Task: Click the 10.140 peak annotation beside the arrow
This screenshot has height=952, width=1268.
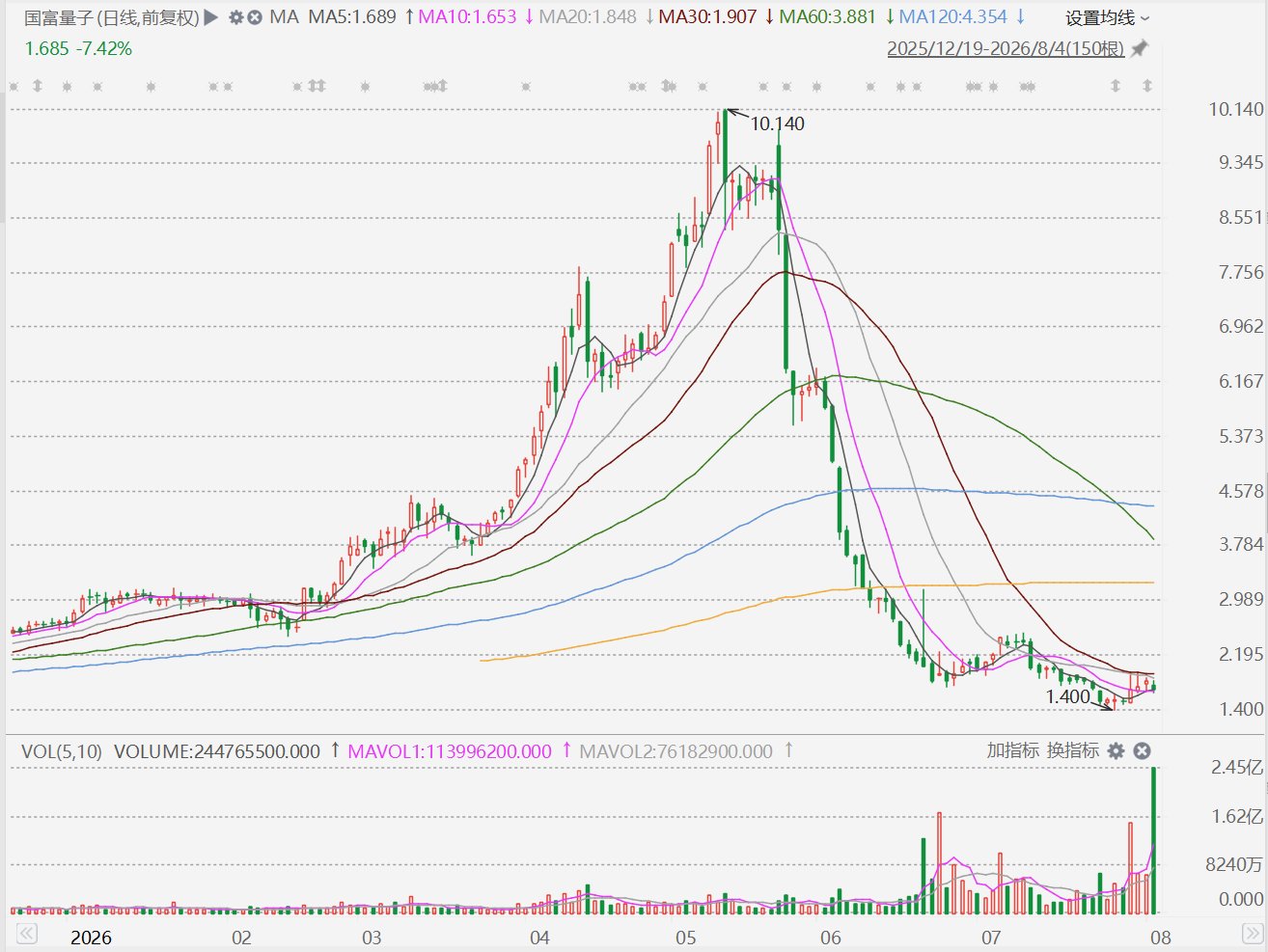Action: [x=778, y=123]
